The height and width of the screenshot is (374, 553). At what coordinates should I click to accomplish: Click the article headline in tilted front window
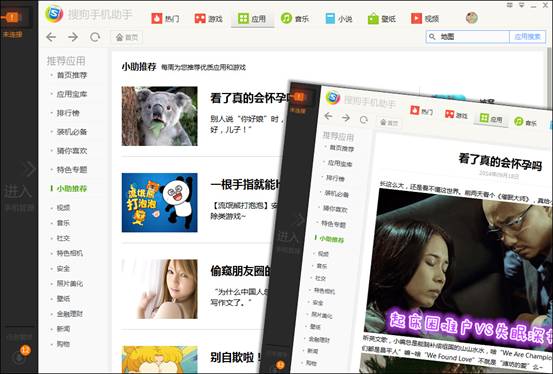500,162
